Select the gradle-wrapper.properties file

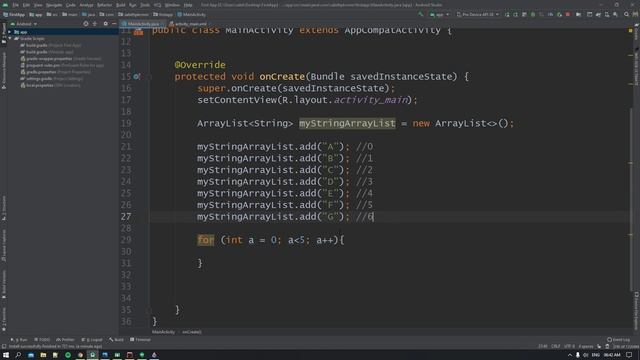60,59
